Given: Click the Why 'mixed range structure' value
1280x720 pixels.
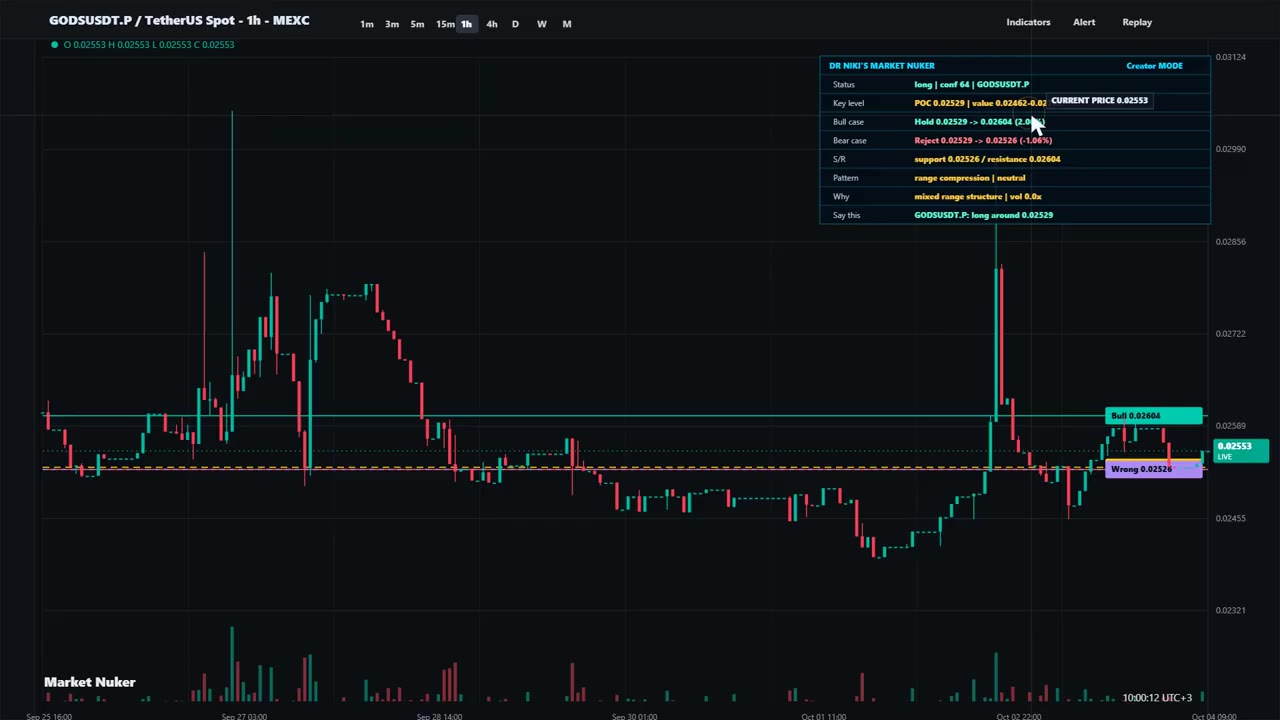Looking at the screenshot, I should [977, 196].
